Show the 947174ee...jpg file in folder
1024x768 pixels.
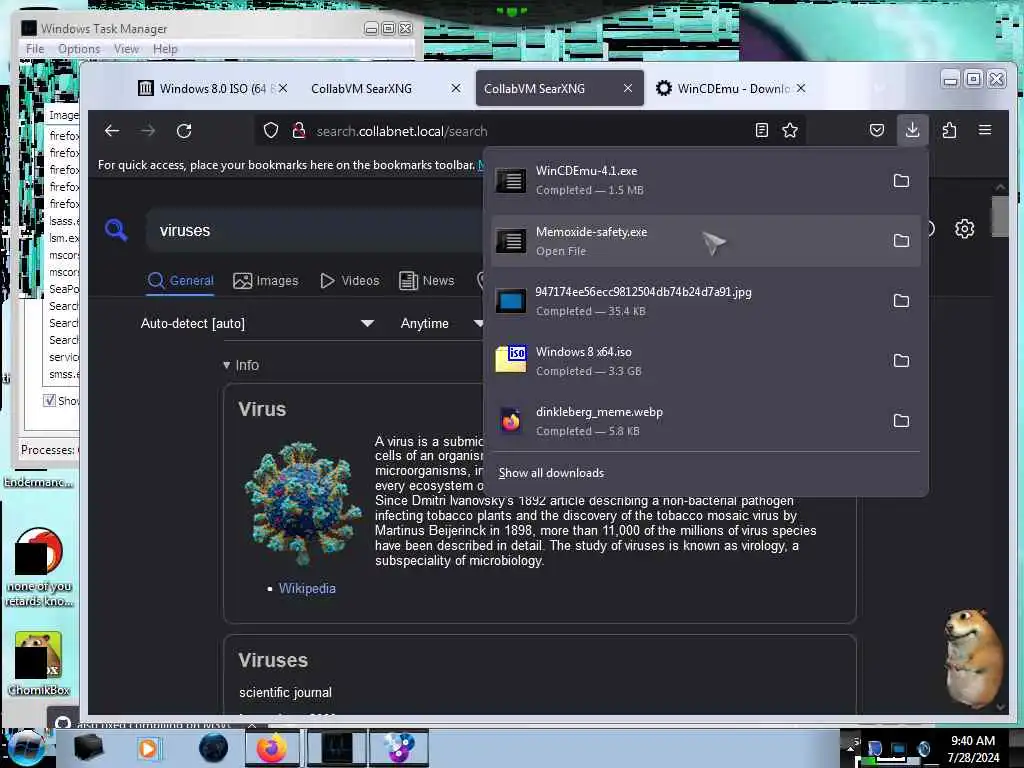901,300
